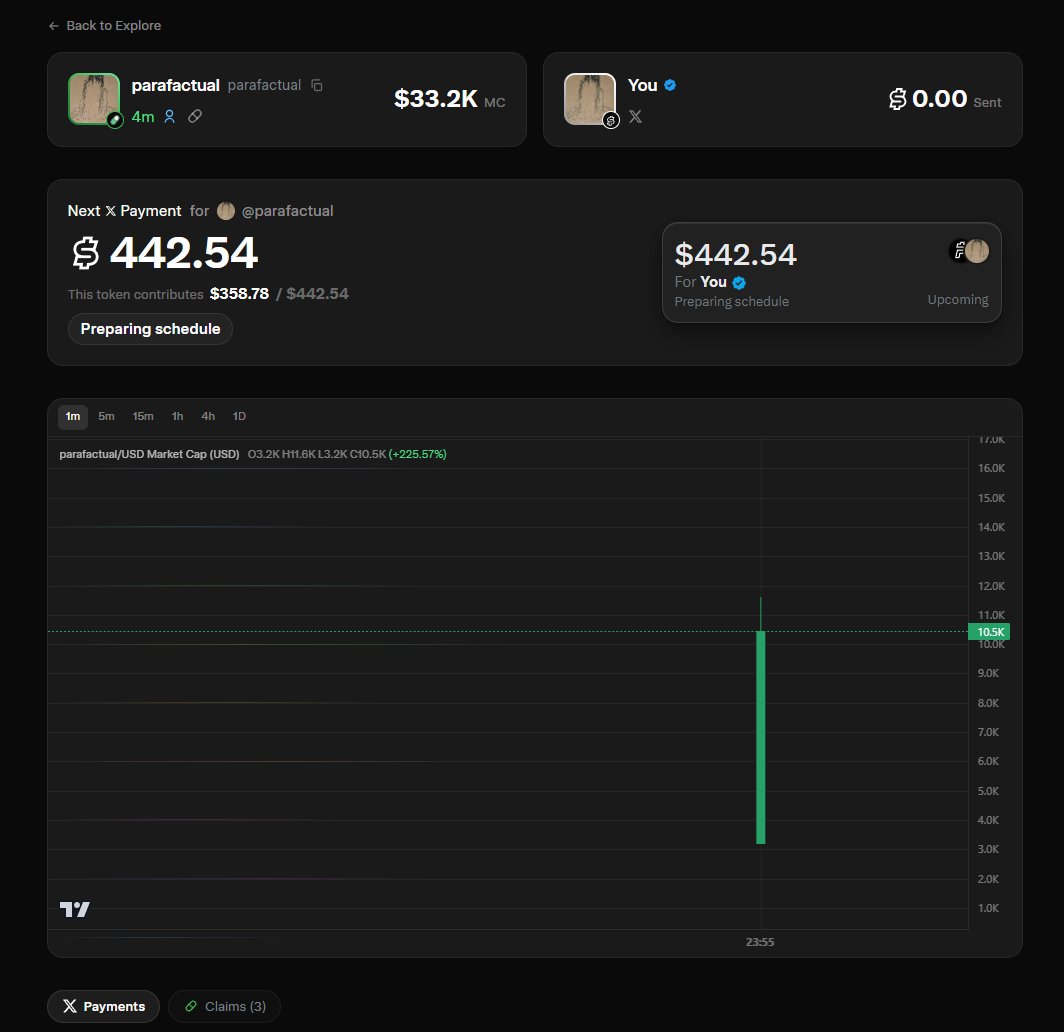Click the $358.78 contribution amount
Image resolution: width=1064 pixels, height=1032 pixels.
[x=239, y=294]
